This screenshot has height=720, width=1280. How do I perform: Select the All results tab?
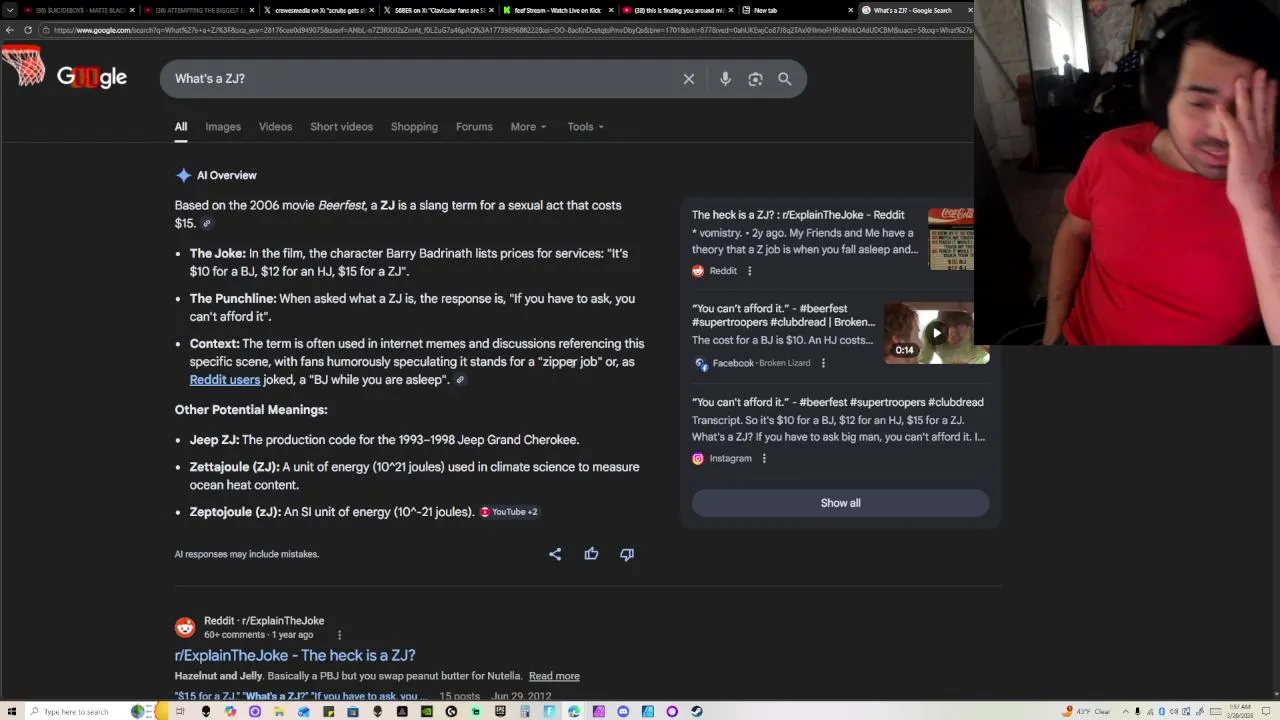181,127
